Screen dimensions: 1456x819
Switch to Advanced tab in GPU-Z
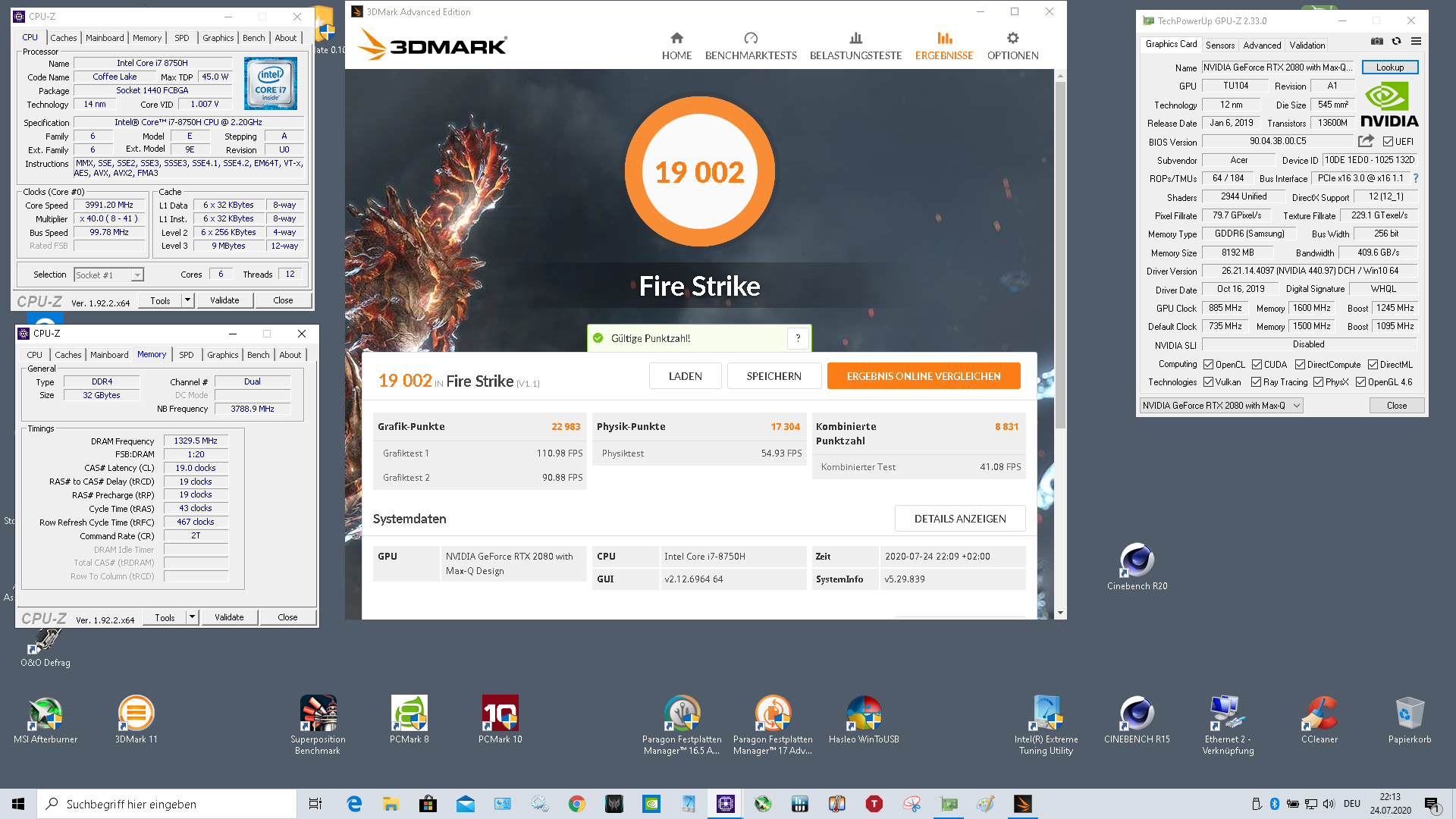pos(1262,45)
